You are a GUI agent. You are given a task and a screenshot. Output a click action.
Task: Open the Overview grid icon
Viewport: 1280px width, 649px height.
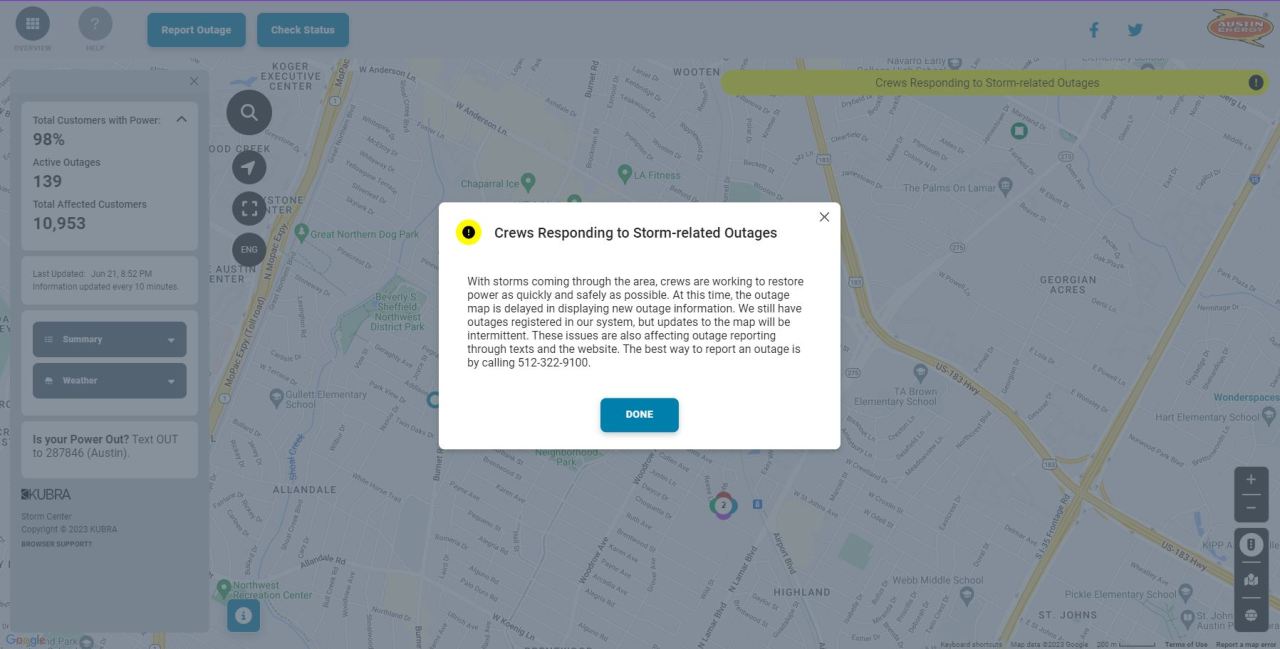[x=32, y=24]
